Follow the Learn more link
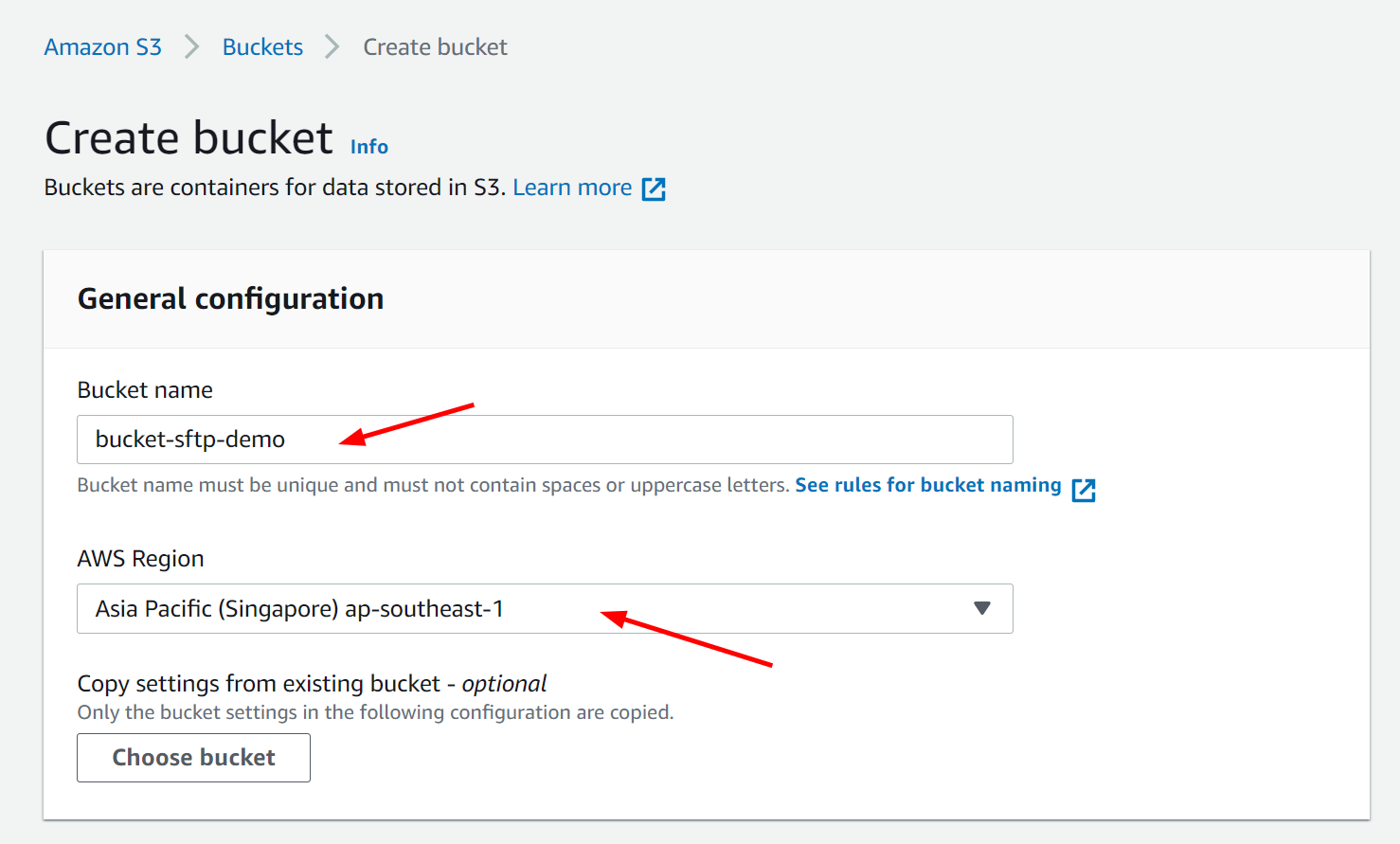The height and width of the screenshot is (844, 1400). click(x=572, y=188)
